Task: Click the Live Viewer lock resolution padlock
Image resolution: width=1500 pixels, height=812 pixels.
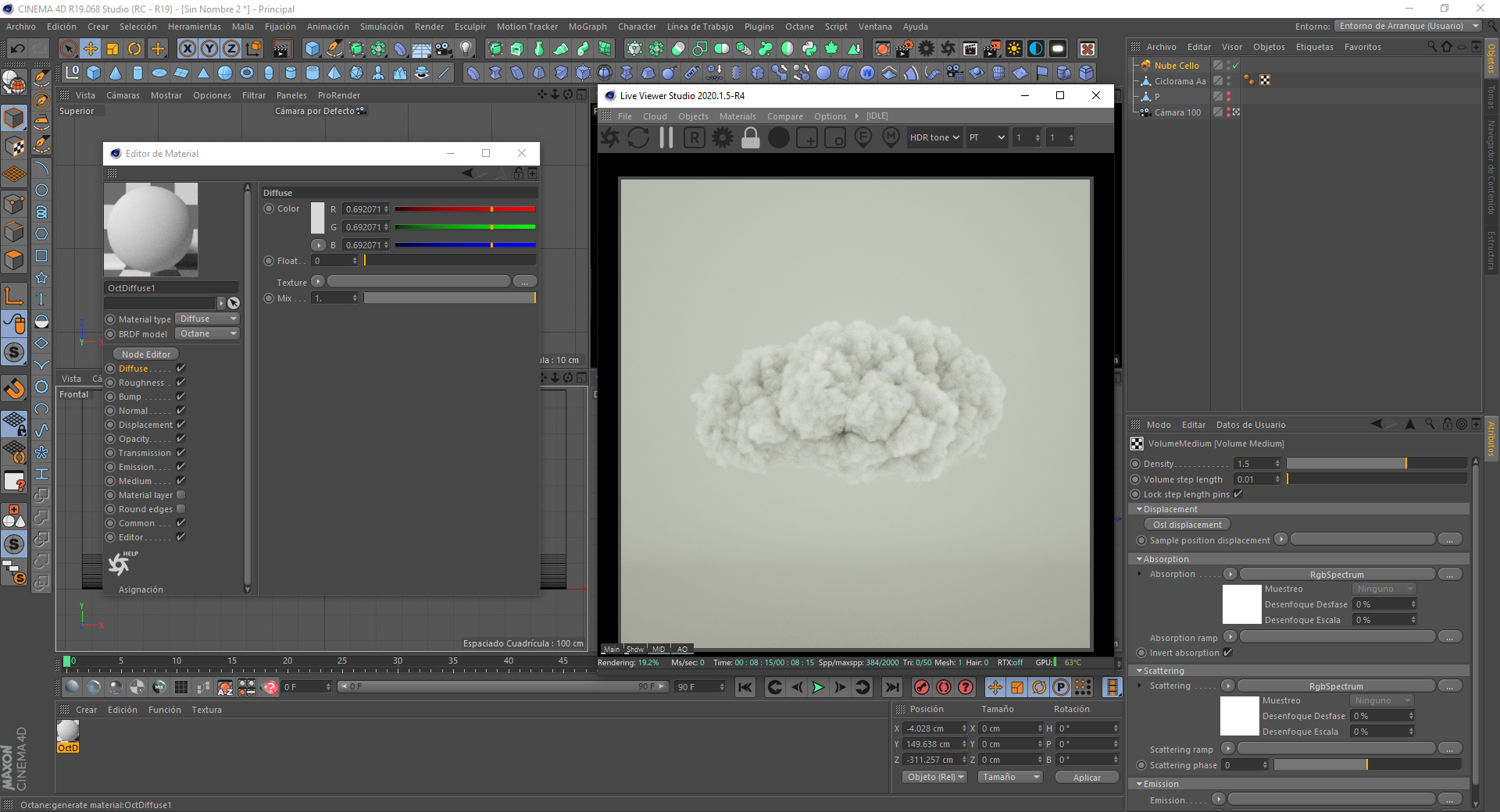Action: point(750,137)
